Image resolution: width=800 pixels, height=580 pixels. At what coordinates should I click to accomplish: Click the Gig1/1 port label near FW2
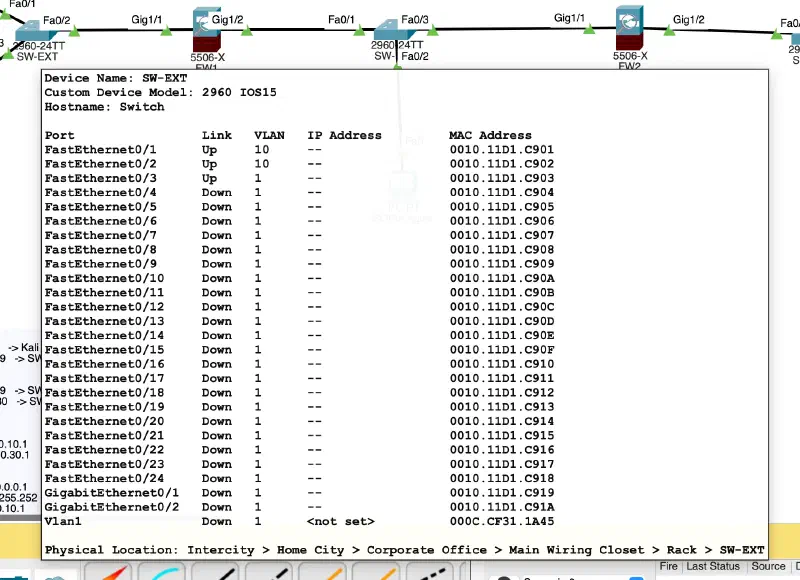tap(569, 18)
